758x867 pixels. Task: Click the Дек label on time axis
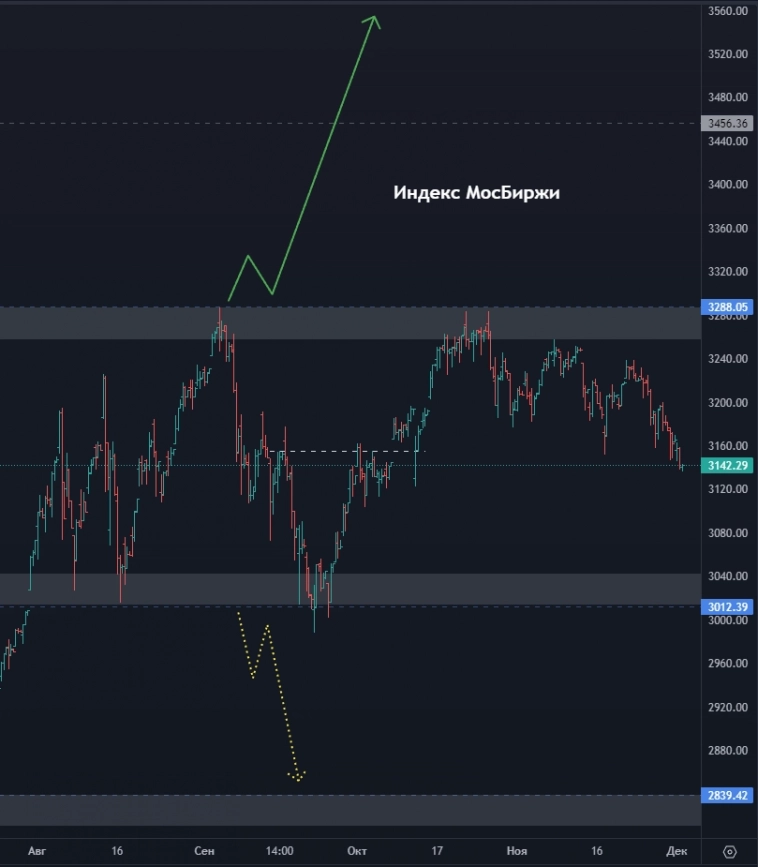tap(677, 851)
